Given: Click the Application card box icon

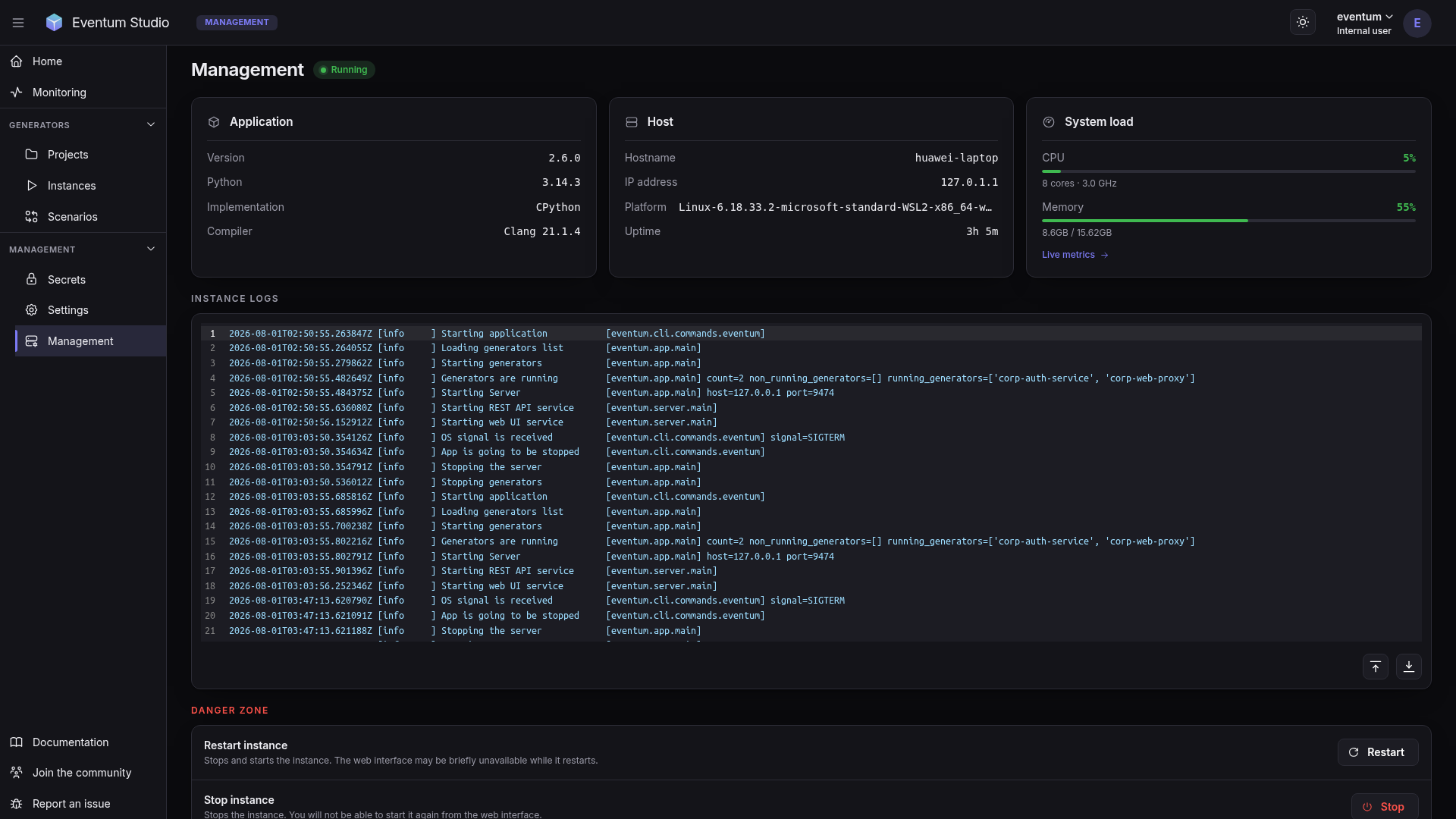Looking at the screenshot, I should (214, 122).
